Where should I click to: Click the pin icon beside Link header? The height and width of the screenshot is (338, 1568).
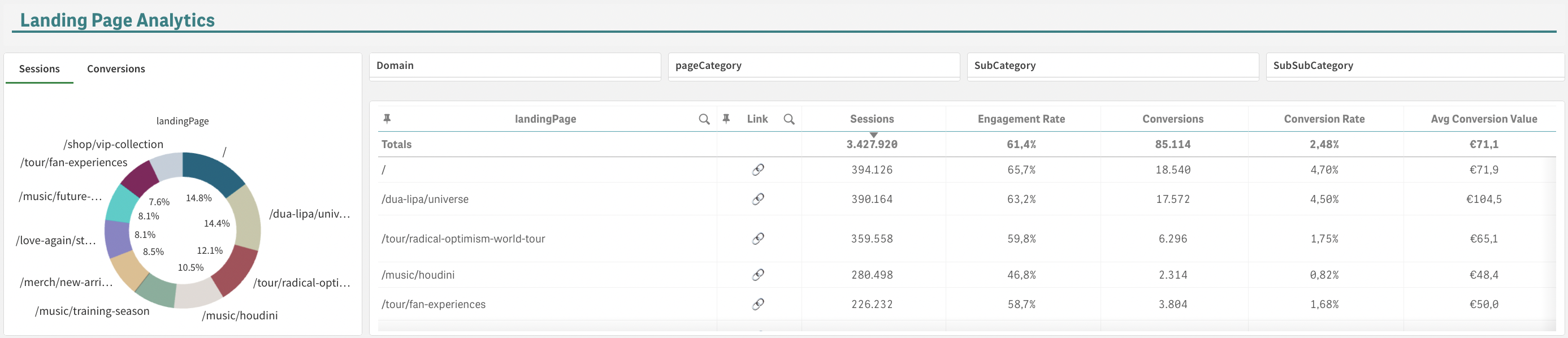(726, 119)
